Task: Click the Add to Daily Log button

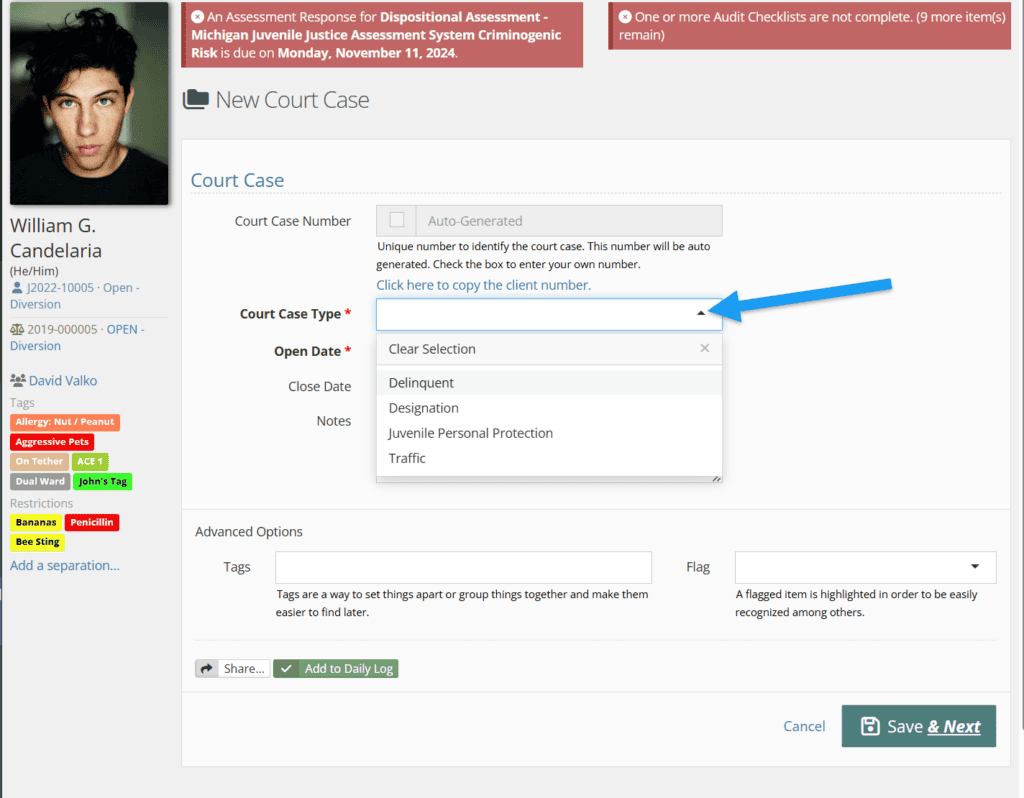Action: (336, 669)
